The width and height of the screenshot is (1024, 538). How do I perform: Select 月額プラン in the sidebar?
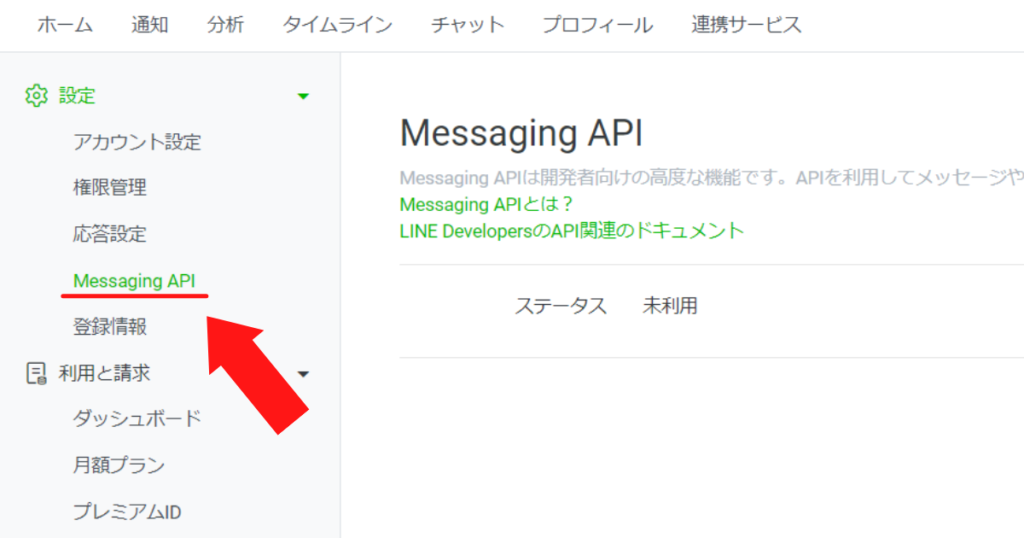tap(119, 466)
